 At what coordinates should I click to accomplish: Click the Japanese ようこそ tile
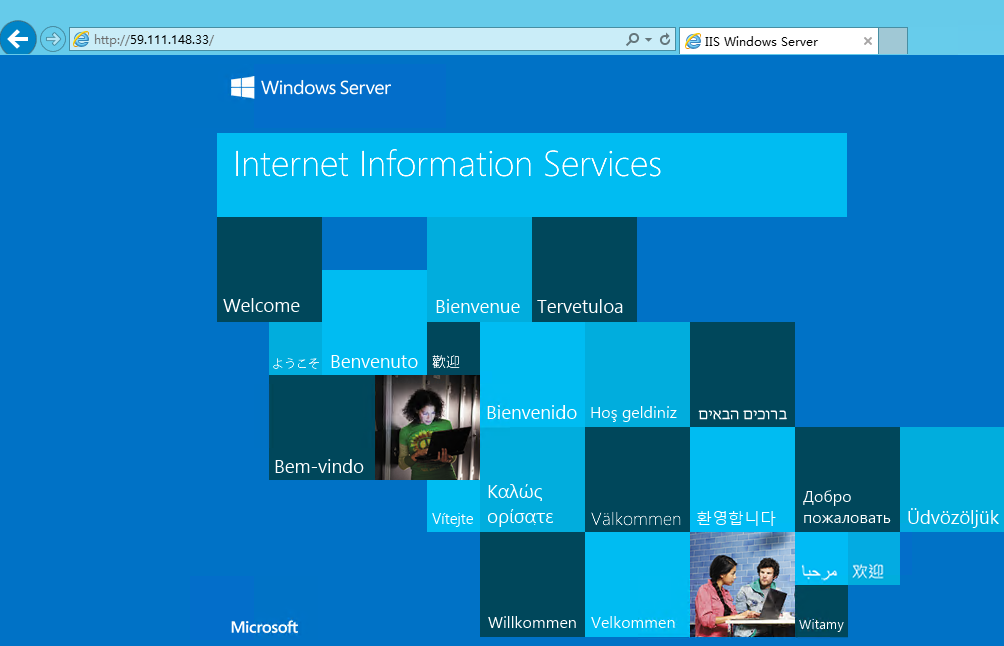(295, 348)
